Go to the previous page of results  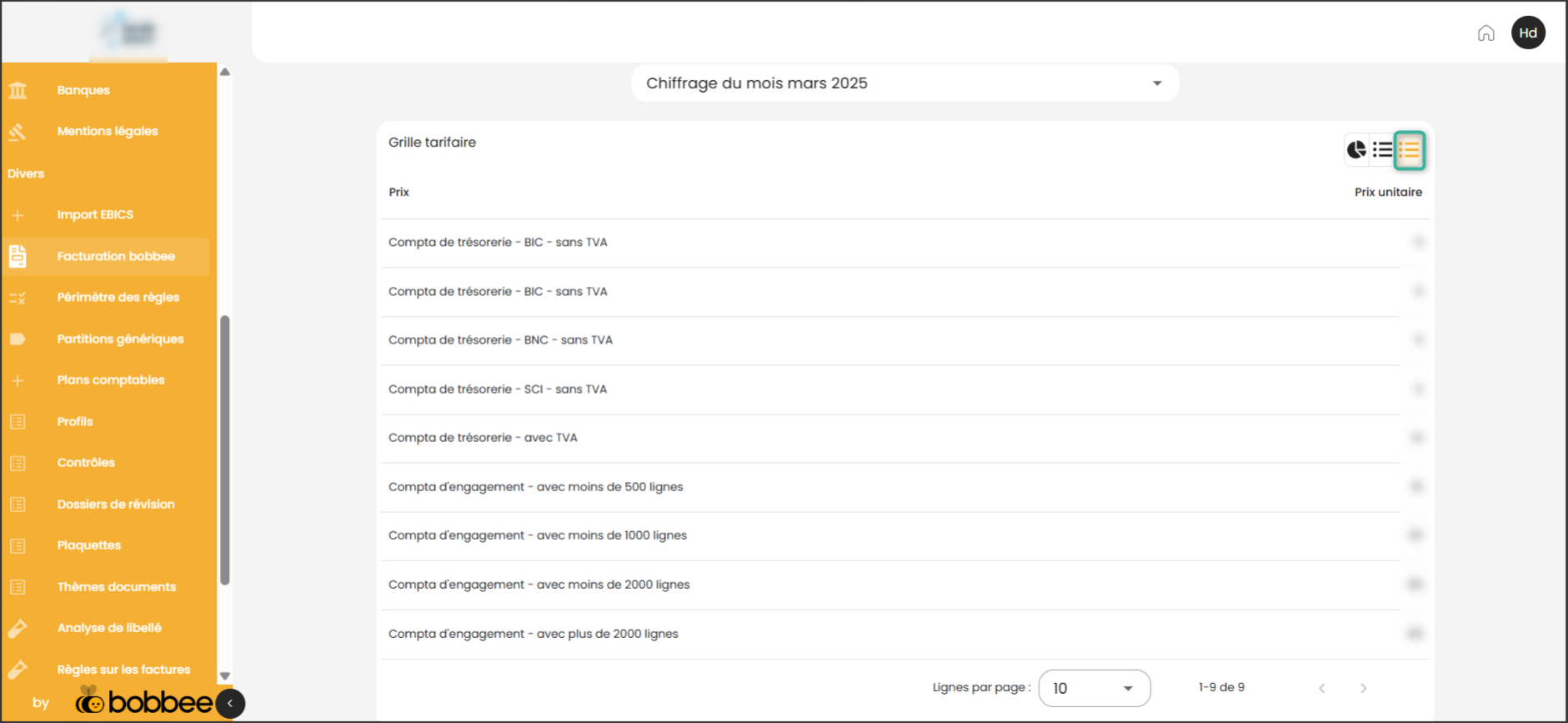click(1322, 688)
